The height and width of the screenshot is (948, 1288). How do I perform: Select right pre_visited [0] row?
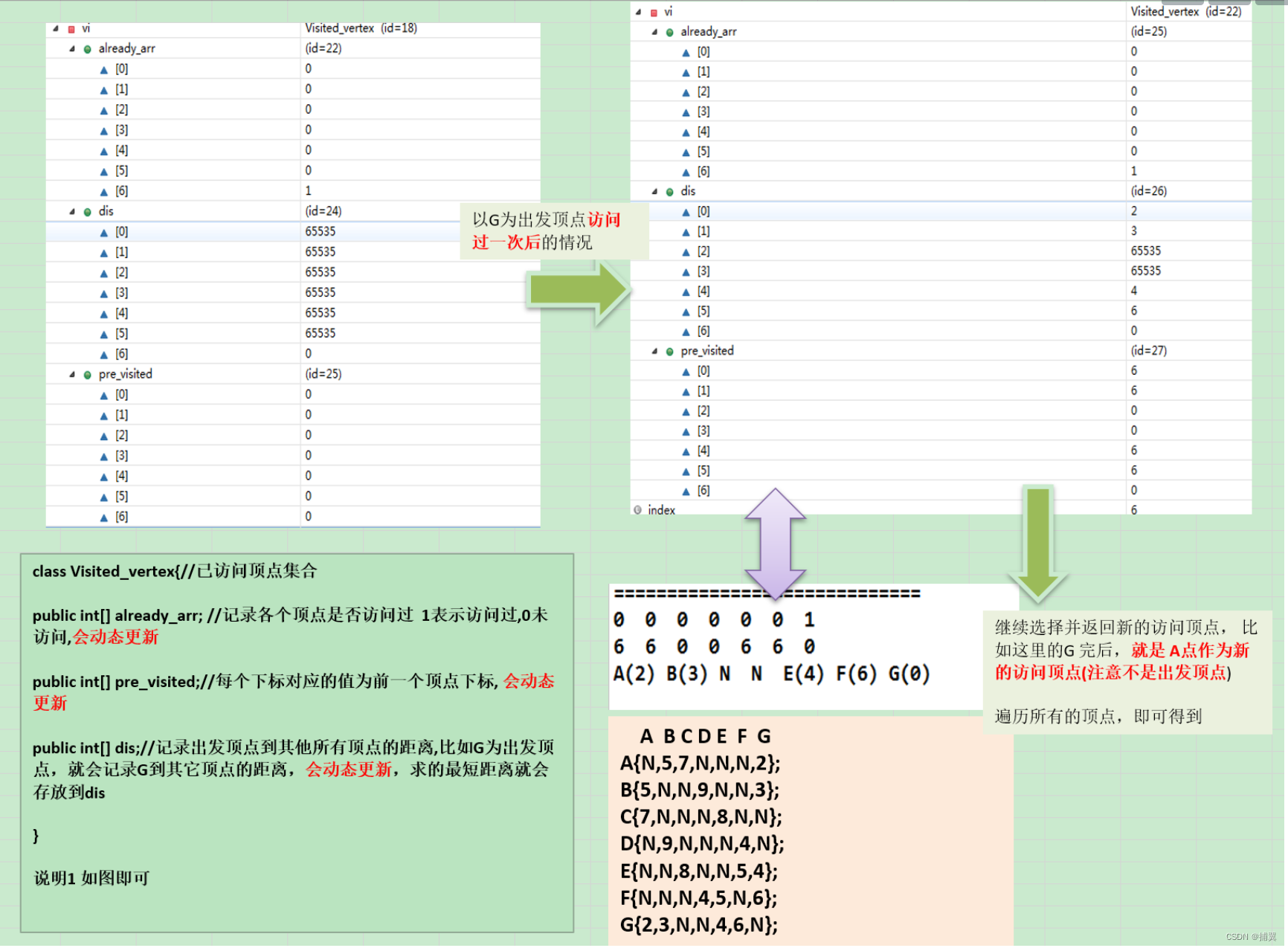point(941,370)
